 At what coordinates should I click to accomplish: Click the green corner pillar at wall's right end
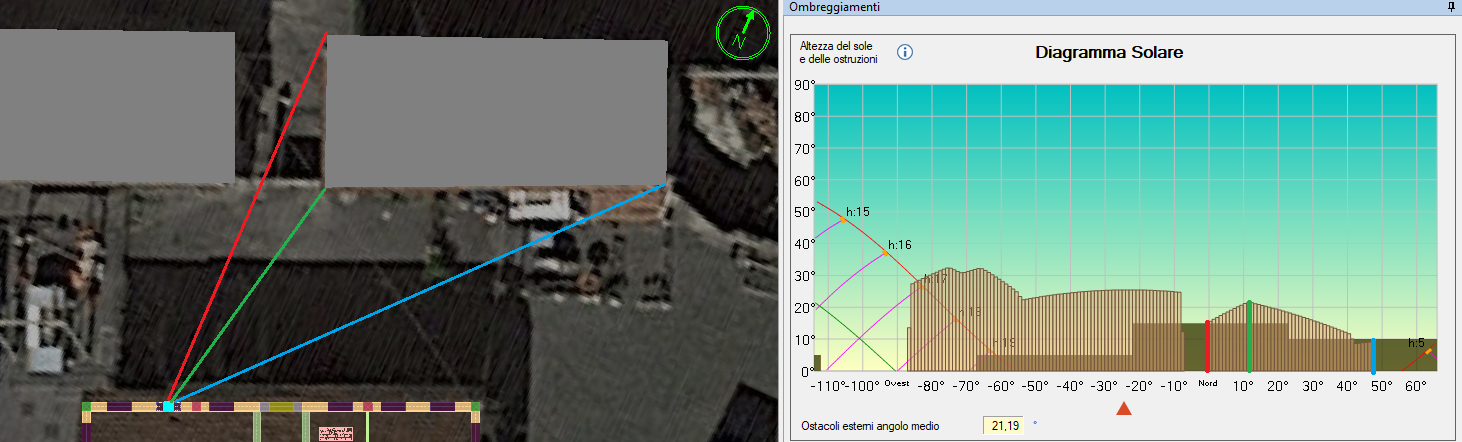(x=475, y=406)
